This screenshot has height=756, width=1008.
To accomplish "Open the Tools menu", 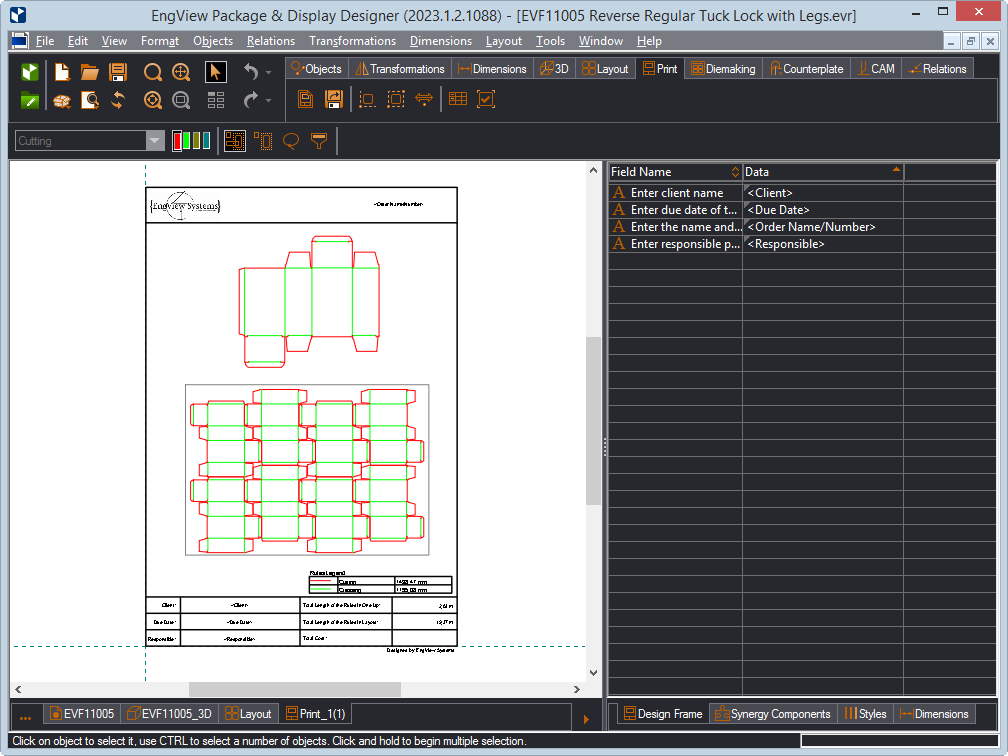I will pos(550,40).
